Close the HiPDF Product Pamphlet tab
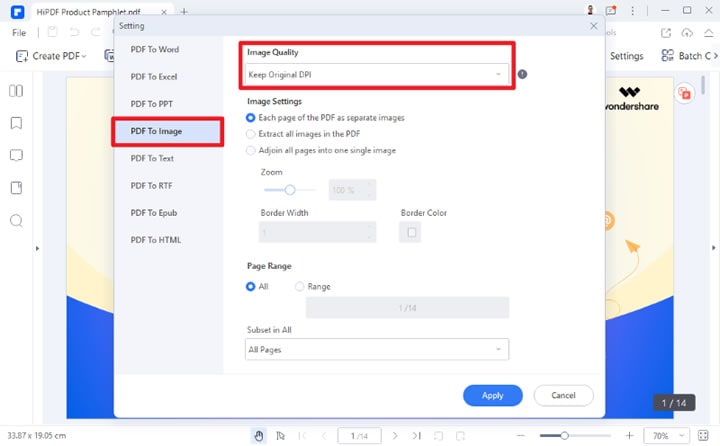 click(x=164, y=12)
